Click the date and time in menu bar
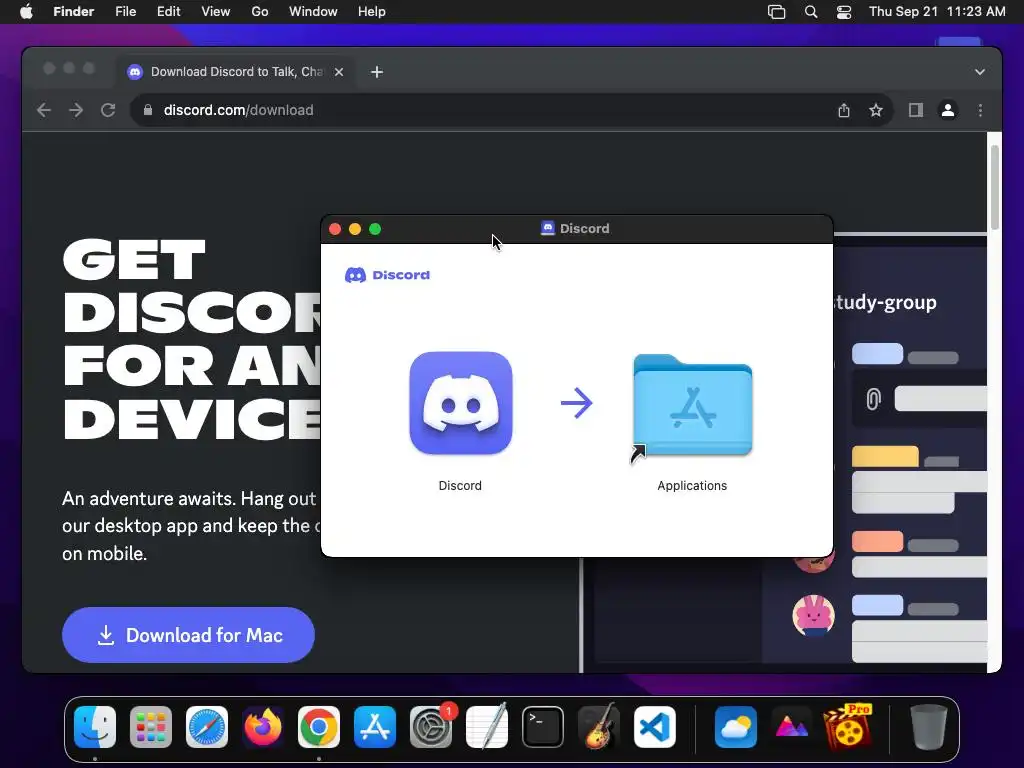1024x768 pixels. tap(937, 12)
